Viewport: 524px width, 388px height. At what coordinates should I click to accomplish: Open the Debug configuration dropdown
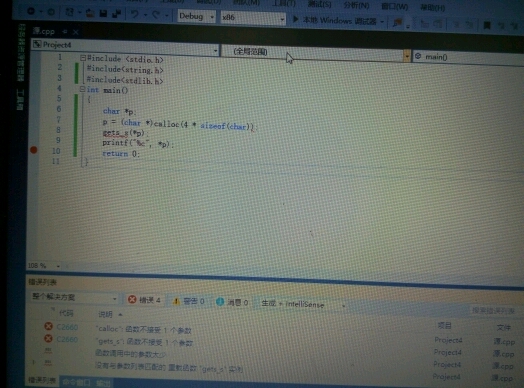pyautogui.click(x=196, y=16)
